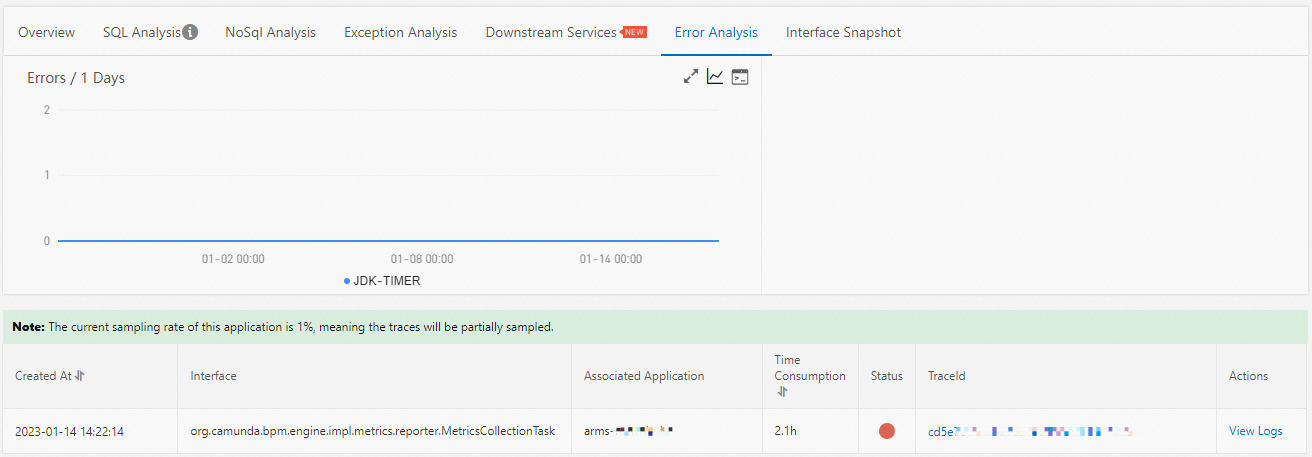The image size is (1312, 457).
Task: Open the SQL Analysis tab
Action: point(142,32)
